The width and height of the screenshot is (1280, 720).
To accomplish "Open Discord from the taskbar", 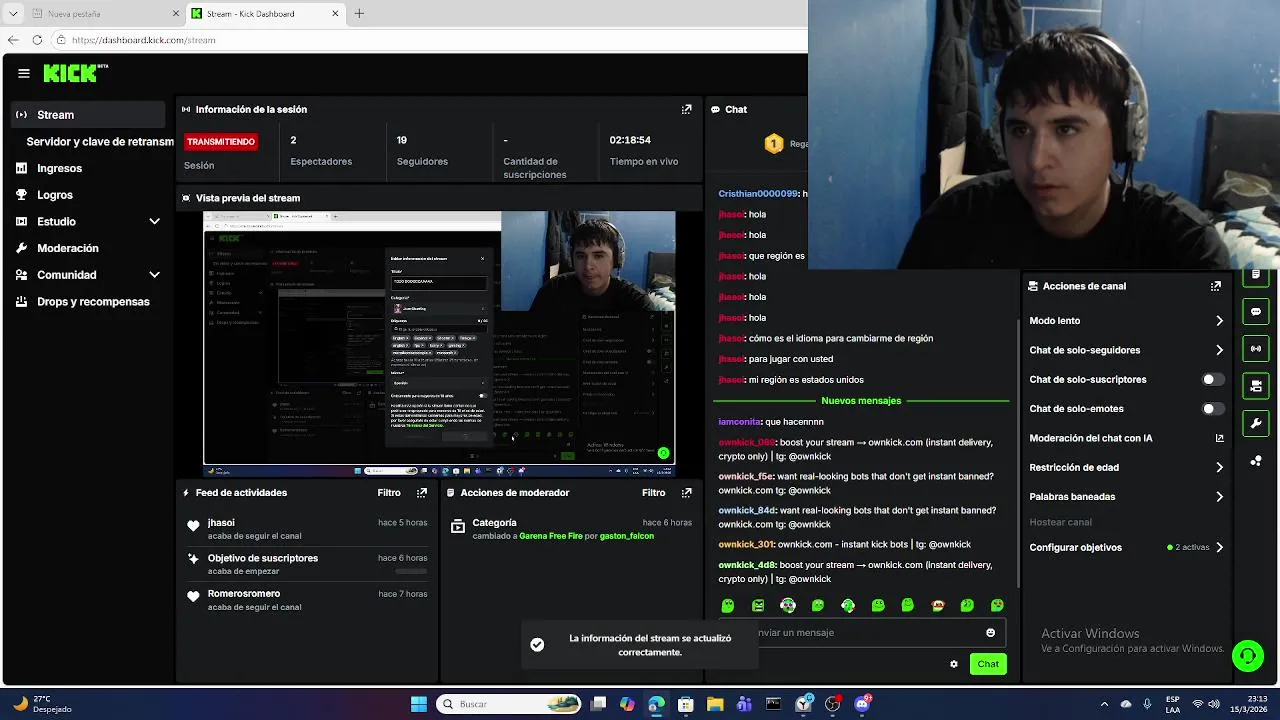I will (862, 704).
